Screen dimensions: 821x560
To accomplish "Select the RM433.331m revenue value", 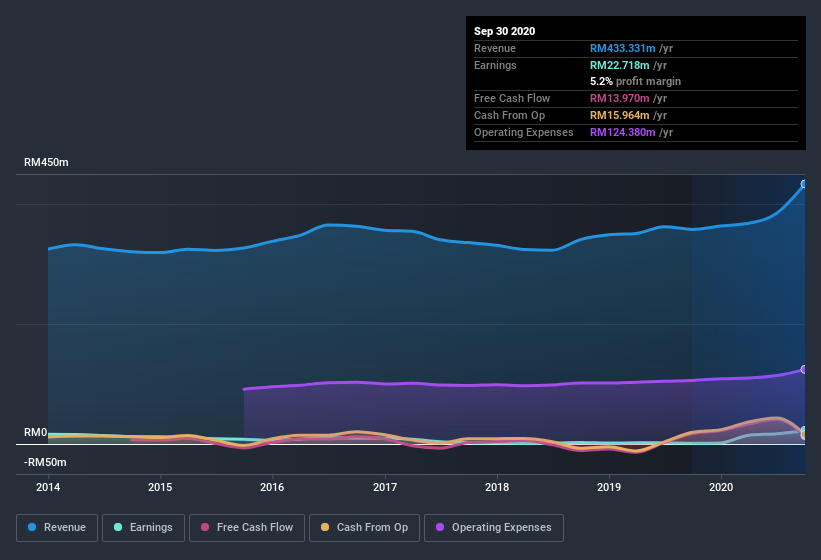I will click(x=623, y=48).
